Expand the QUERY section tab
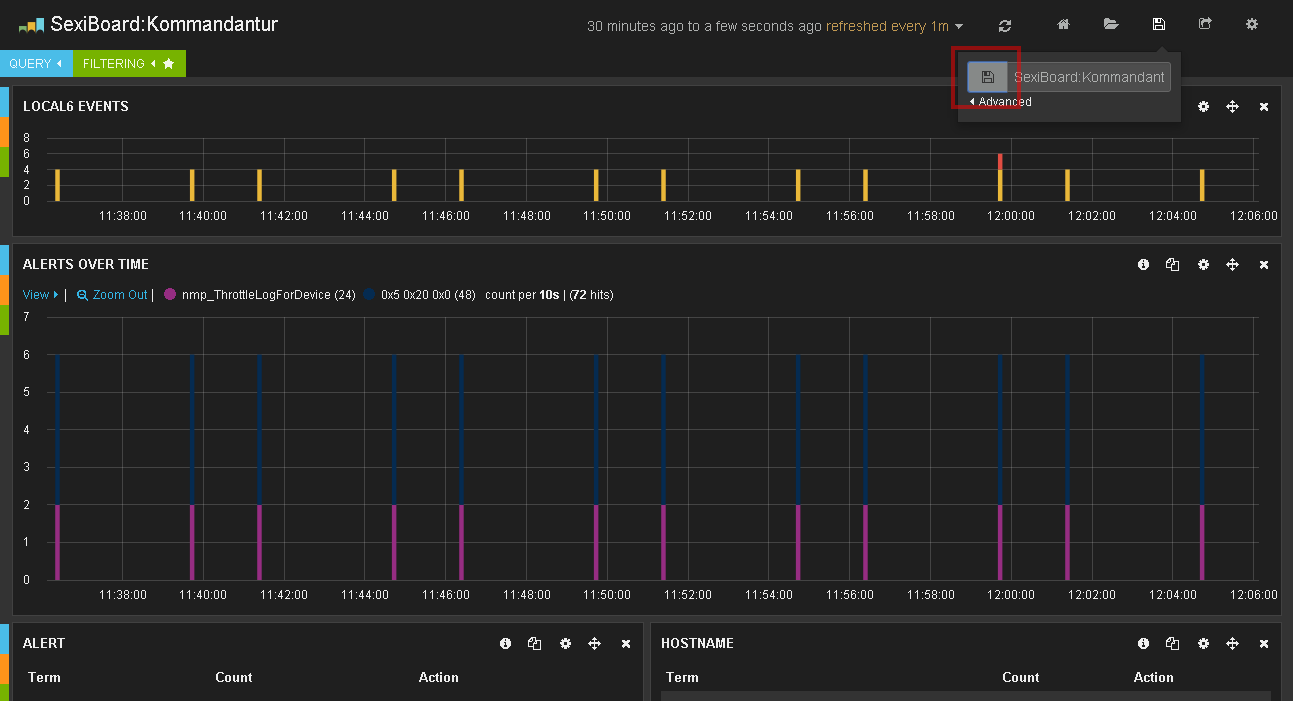1293x701 pixels. 36,63
